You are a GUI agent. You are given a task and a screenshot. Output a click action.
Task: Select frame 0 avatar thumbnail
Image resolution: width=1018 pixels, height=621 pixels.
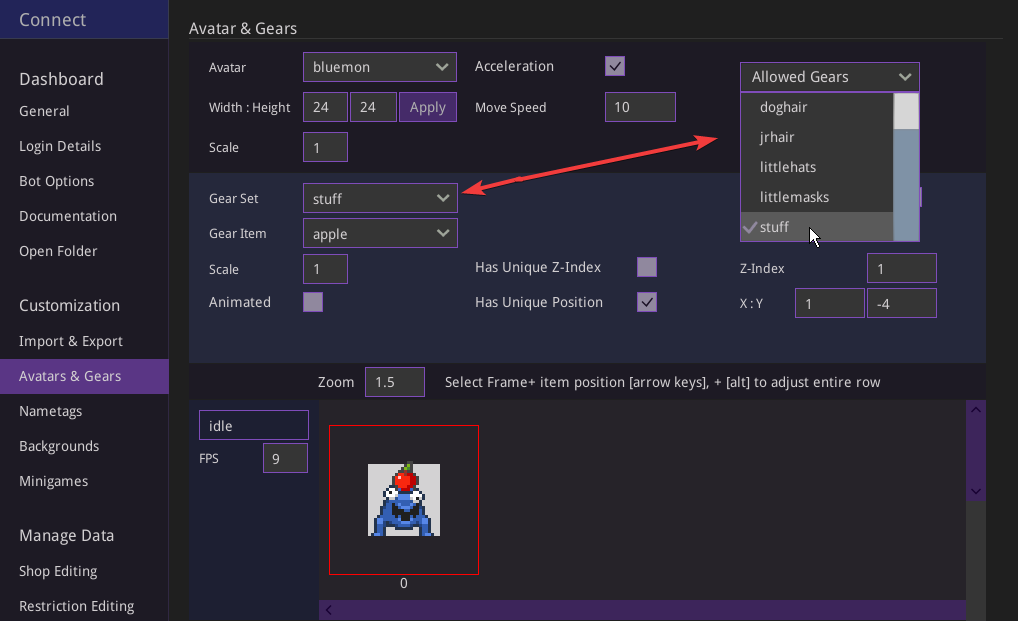pyautogui.click(x=404, y=500)
